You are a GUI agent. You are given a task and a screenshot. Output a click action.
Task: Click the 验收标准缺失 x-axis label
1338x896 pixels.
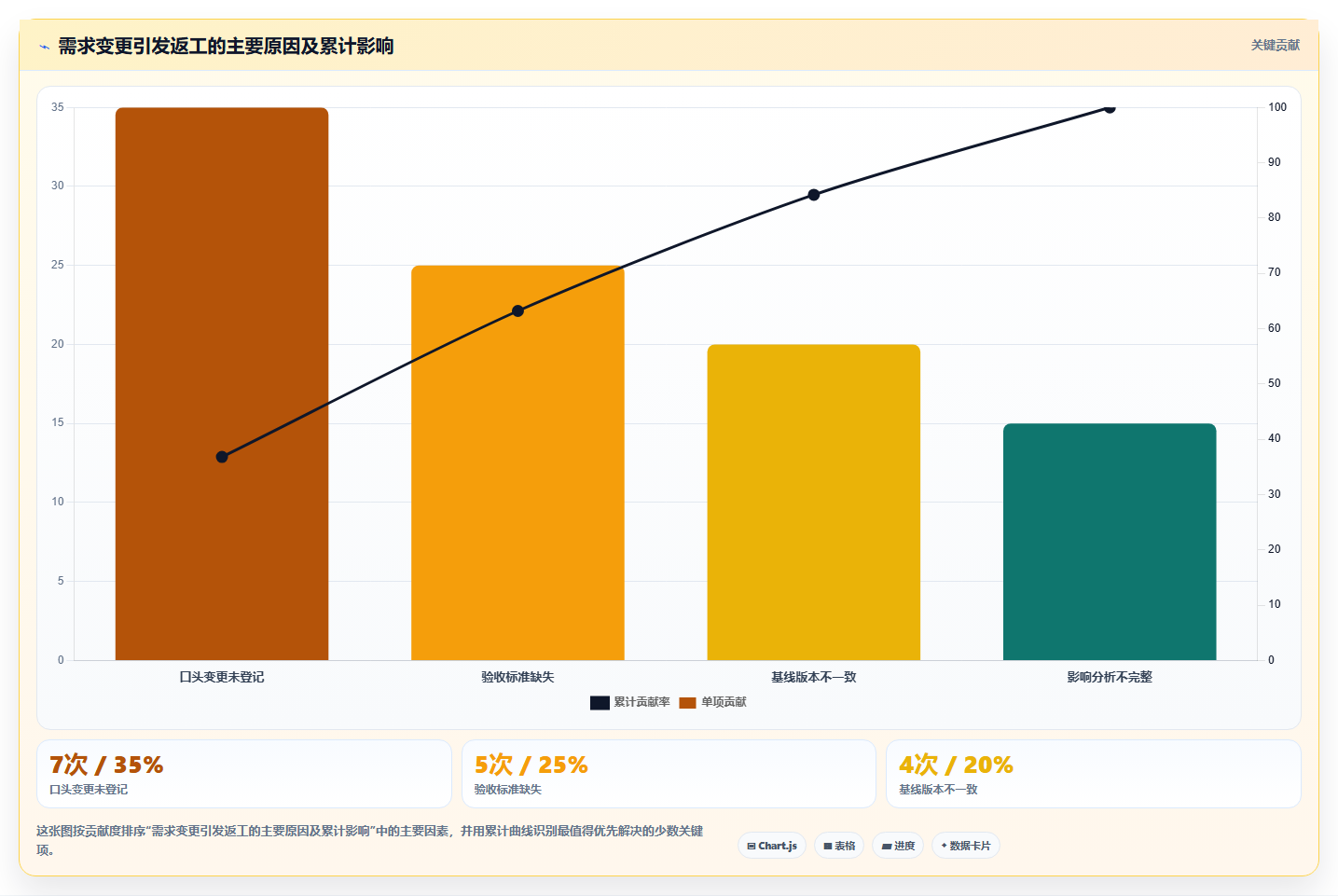(x=517, y=677)
